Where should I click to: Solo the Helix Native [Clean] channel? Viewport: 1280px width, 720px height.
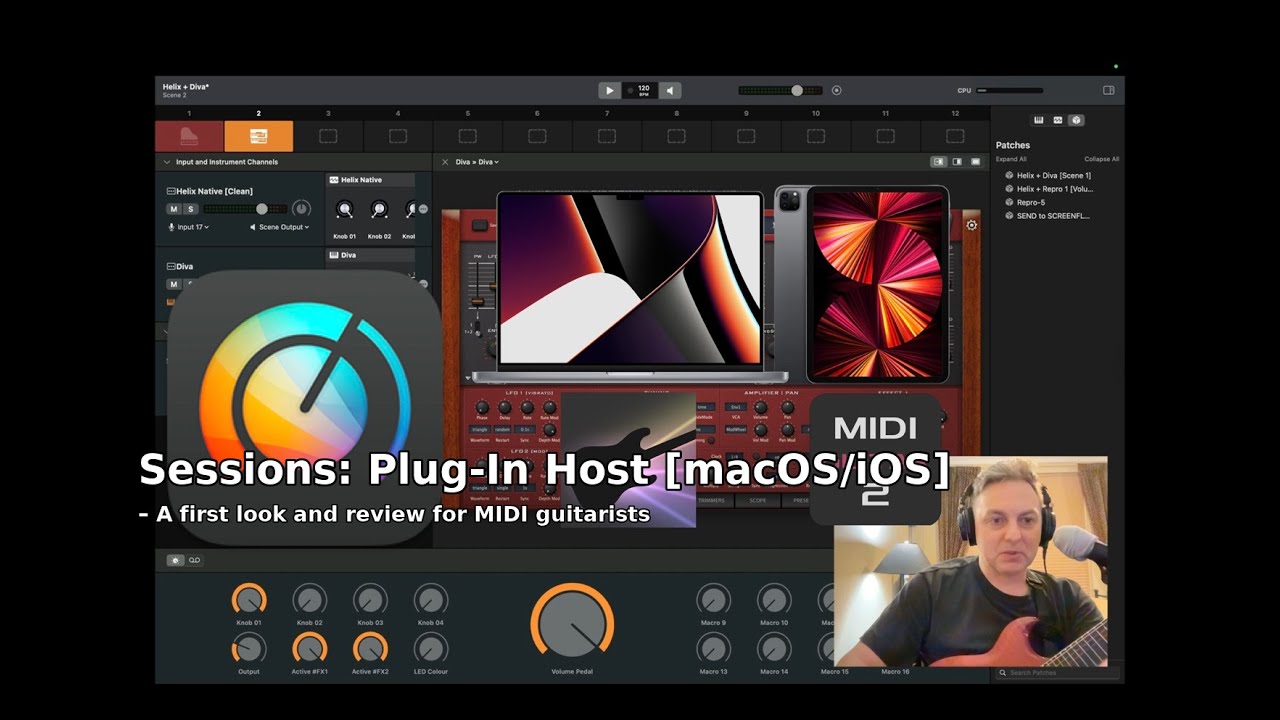[x=190, y=209]
